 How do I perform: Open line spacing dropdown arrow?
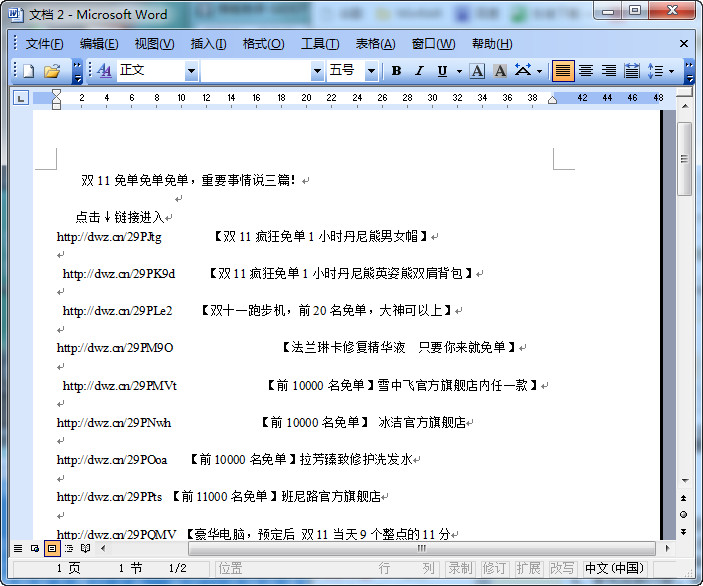(x=671, y=71)
